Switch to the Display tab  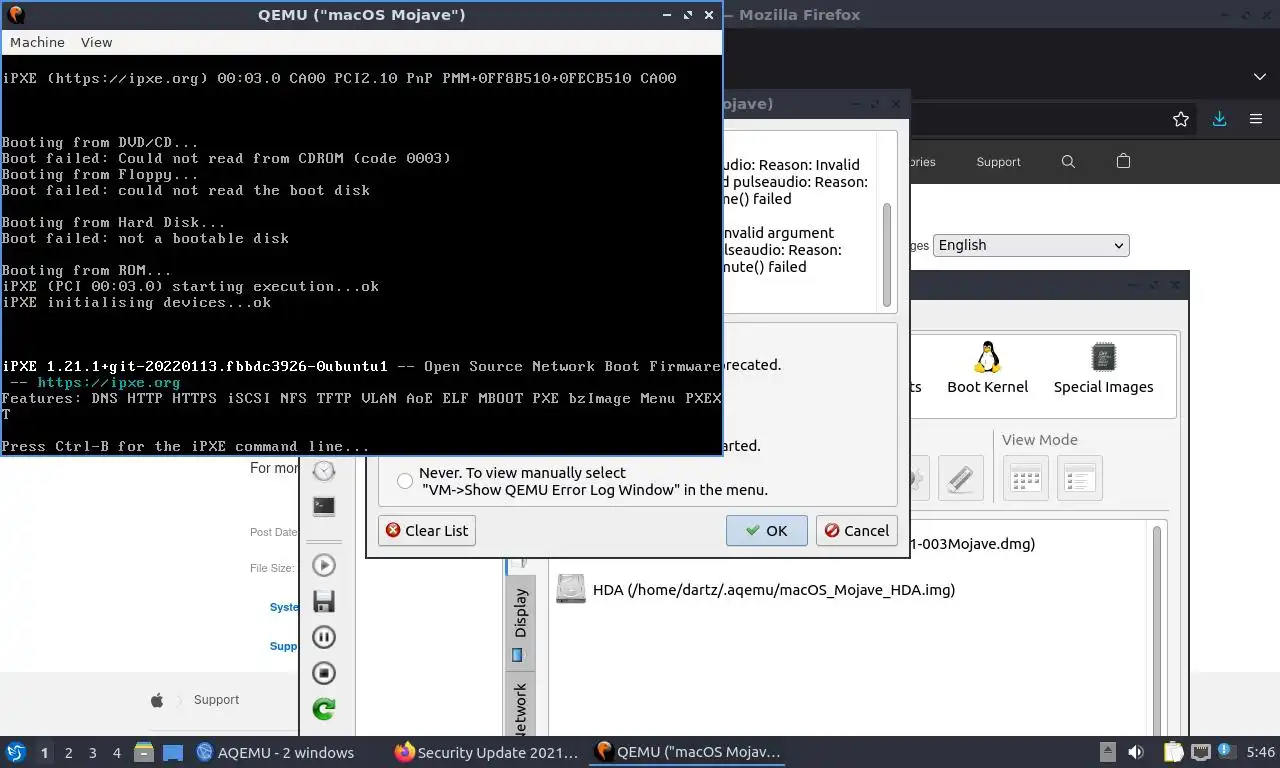tap(520, 622)
